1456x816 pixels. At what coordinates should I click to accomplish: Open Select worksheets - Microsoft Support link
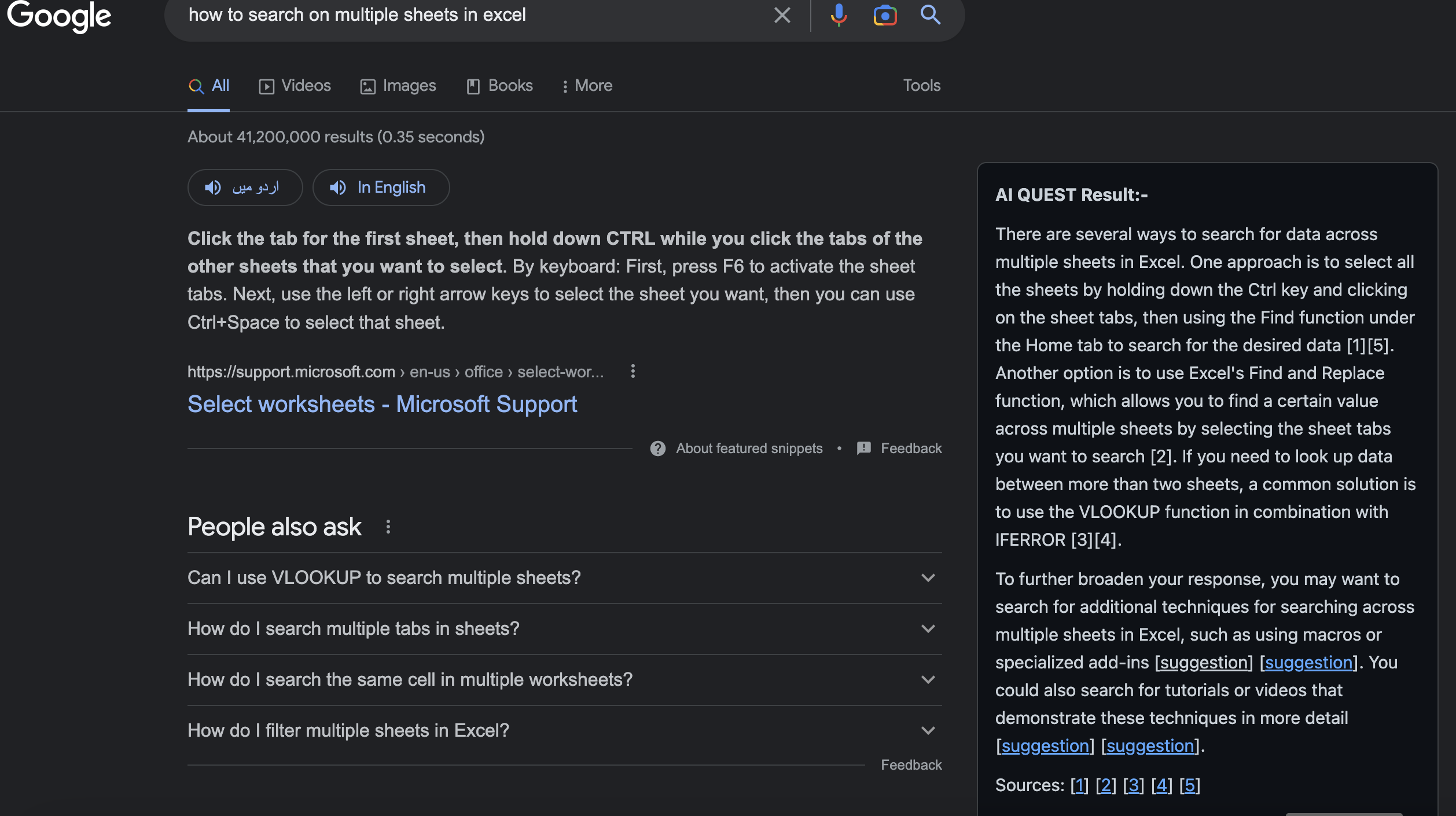pyautogui.click(x=382, y=404)
